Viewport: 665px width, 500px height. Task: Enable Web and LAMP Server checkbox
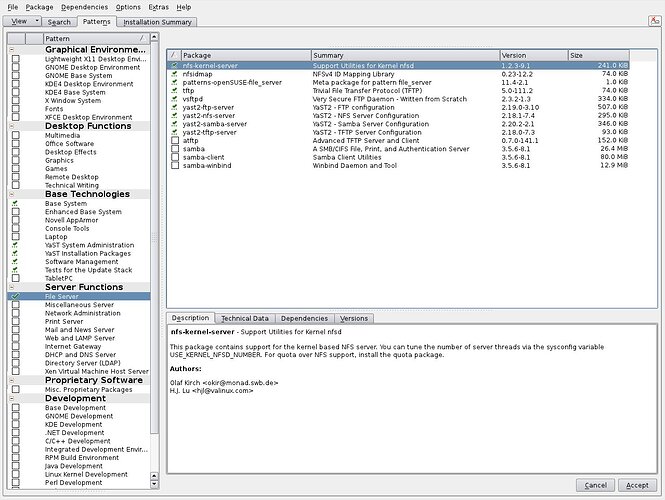click(x=16, y=338)
